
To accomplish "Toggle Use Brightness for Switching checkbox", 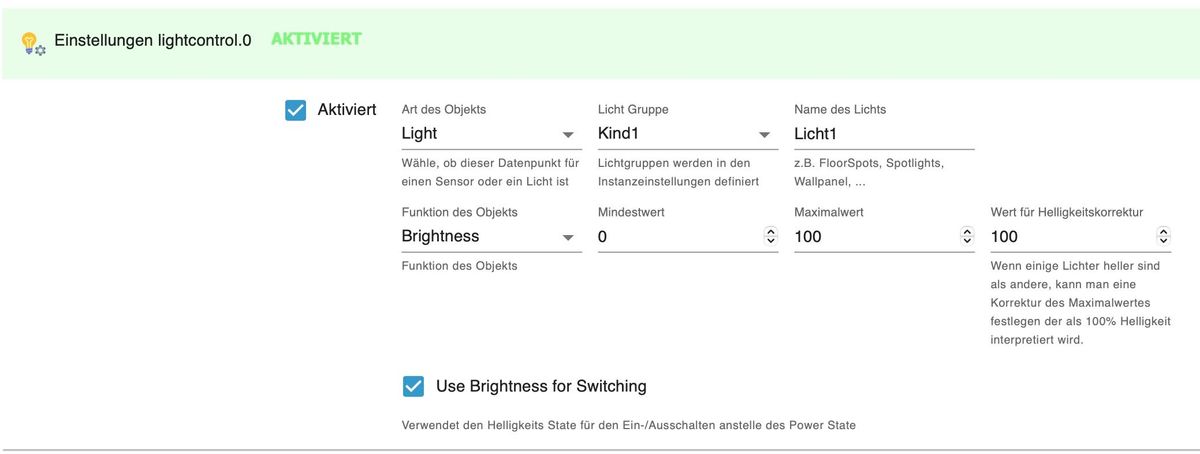I will click(x=413, y=386).
